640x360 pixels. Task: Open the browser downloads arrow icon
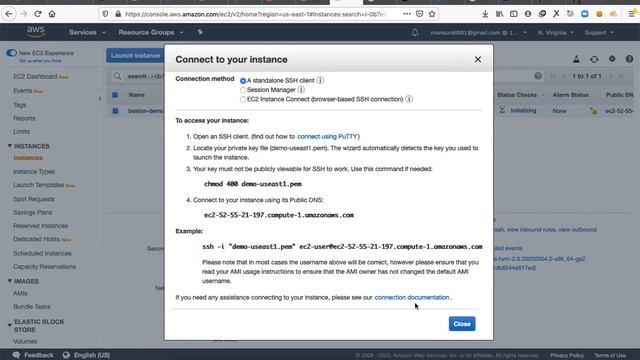click(485, 14)
